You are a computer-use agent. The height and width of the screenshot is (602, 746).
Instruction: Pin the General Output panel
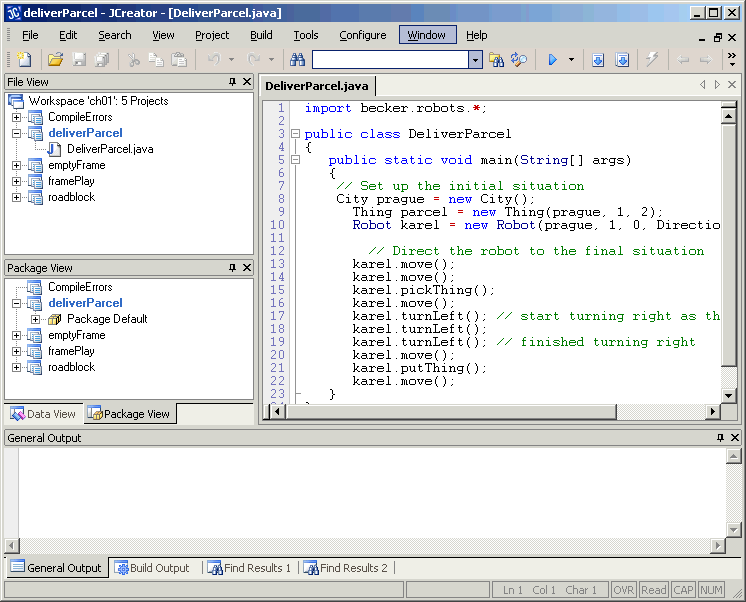coord(720,438)
